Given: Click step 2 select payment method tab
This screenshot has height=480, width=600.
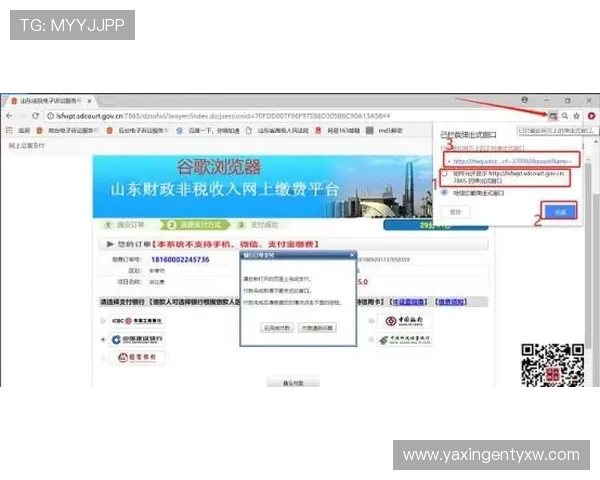Looking at the screenshot, I should click(195, 225).
